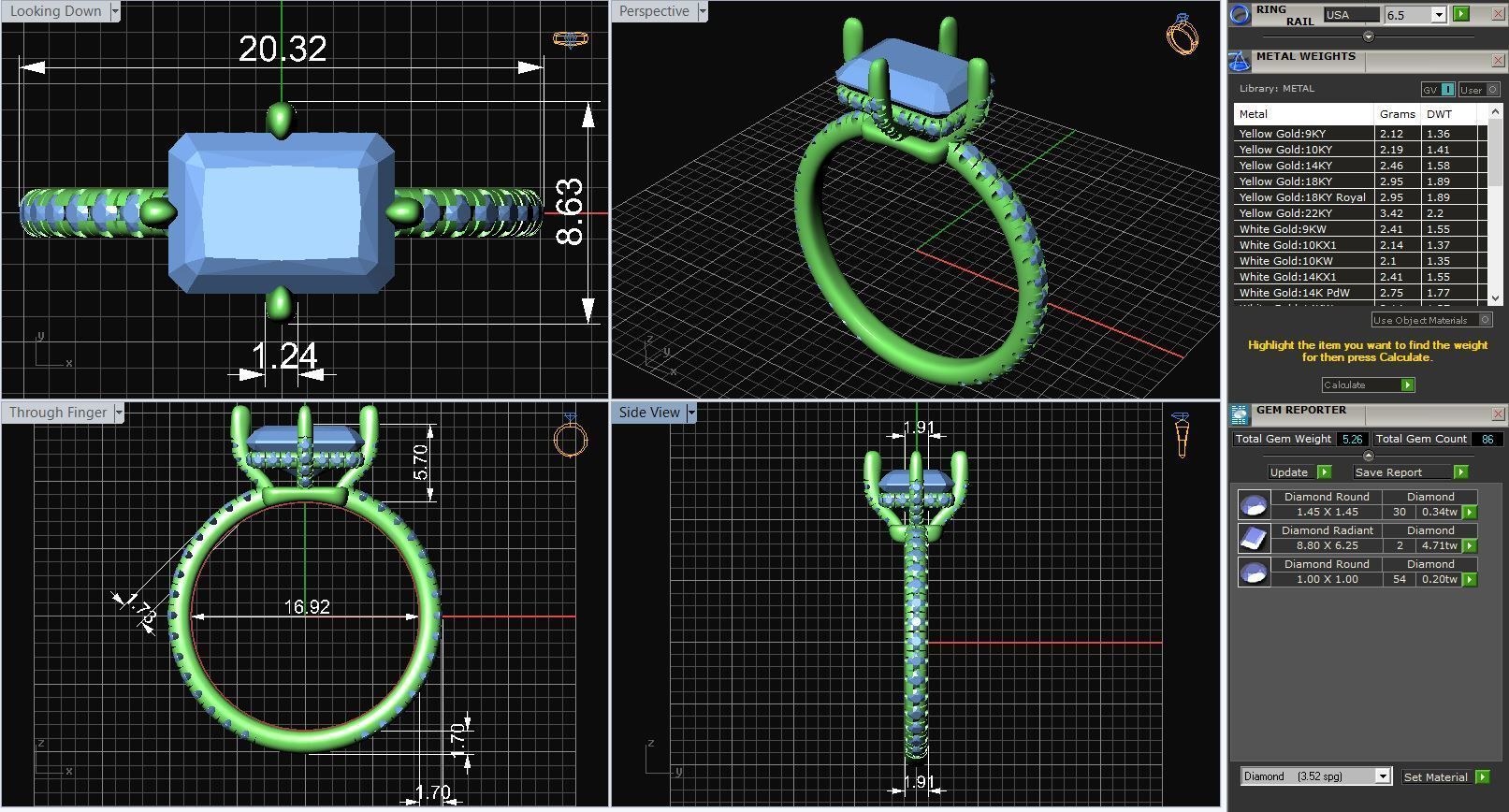Click orange ring icon in Perspective viewport
1509x812 pixels.
(1183, 34)
